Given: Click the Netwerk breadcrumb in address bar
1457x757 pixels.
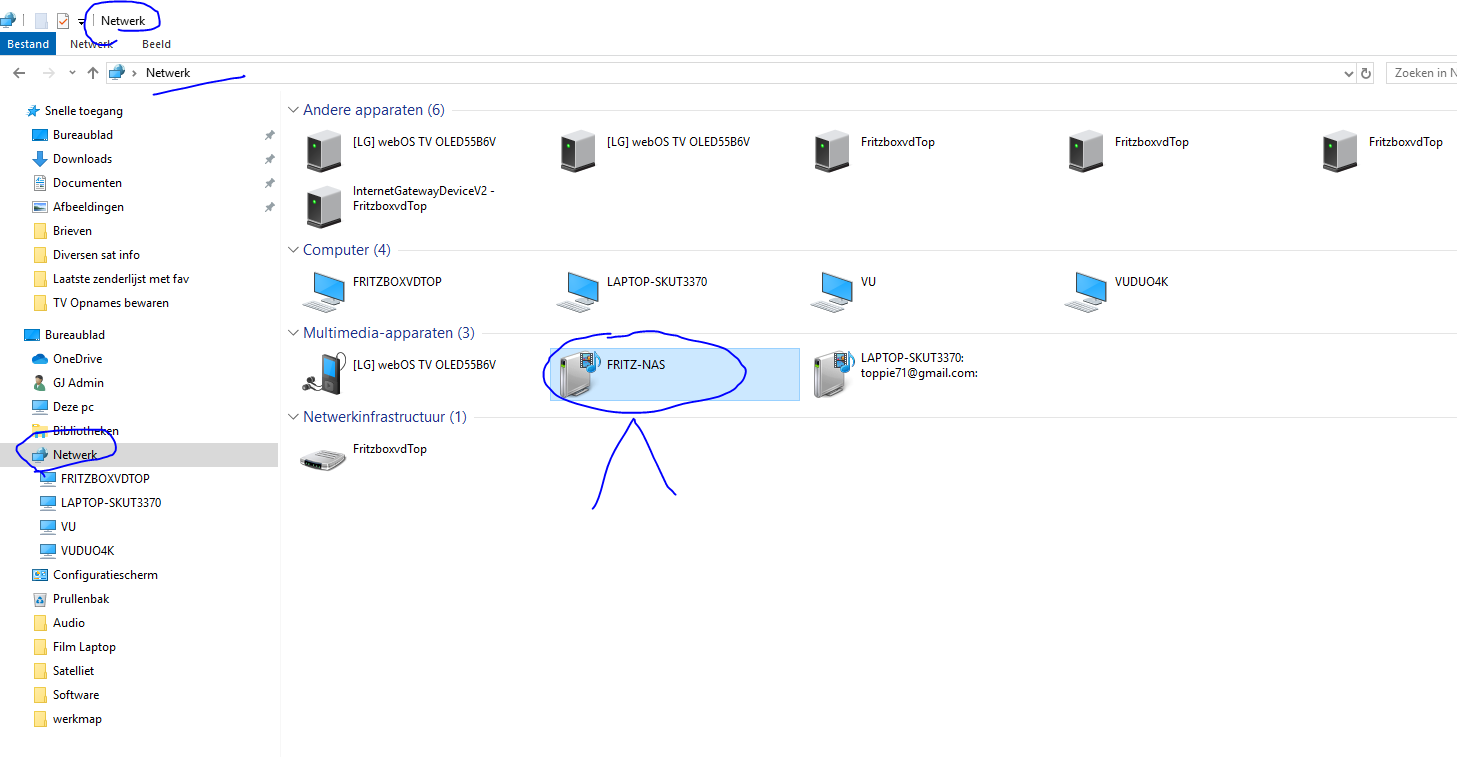Looking at the screenshot, I should coord(168,73).
